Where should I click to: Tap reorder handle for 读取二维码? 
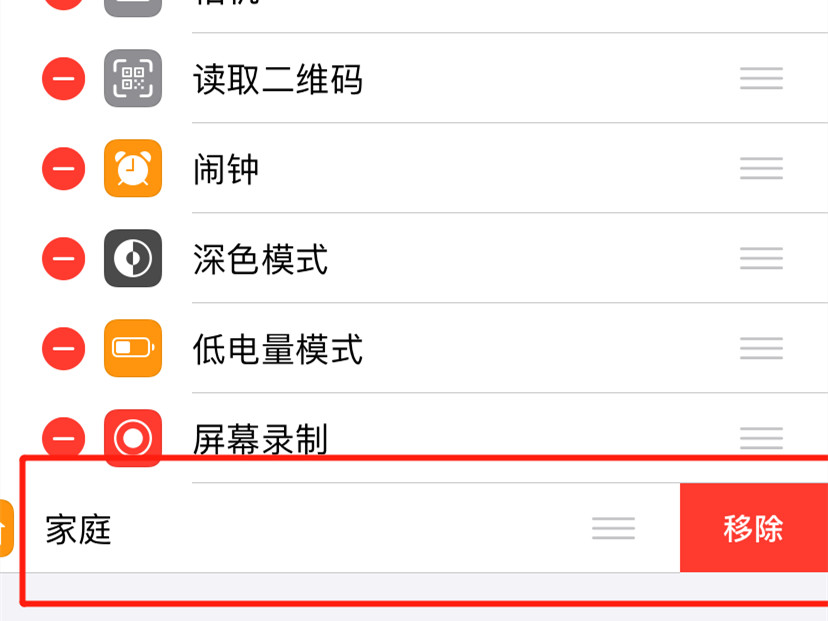click(761, 79)
